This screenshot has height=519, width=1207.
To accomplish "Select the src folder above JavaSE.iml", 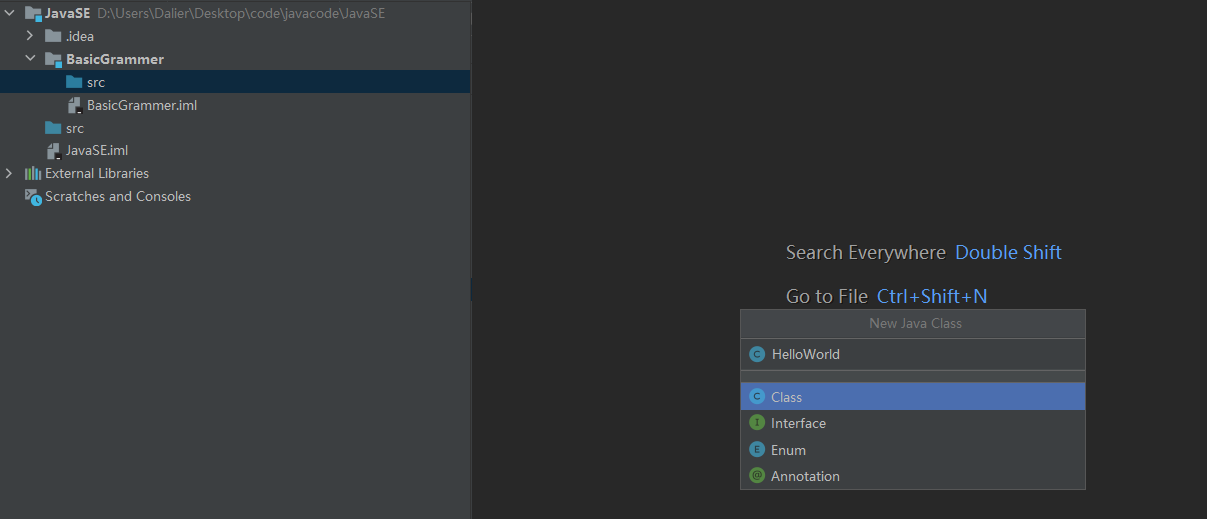I will coord(75,128).
